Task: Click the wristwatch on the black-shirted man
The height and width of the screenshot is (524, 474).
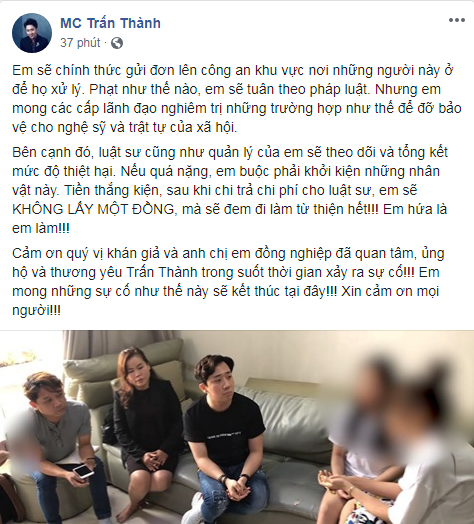Action: pos(245,477)
